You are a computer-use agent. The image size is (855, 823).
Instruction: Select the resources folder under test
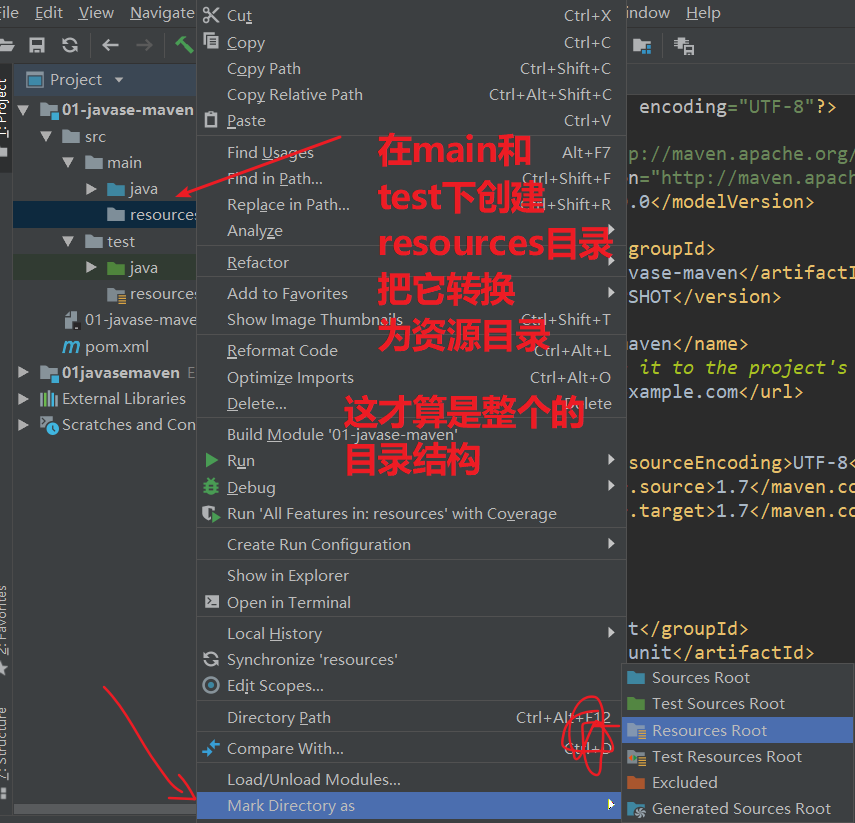coord(160,294)
